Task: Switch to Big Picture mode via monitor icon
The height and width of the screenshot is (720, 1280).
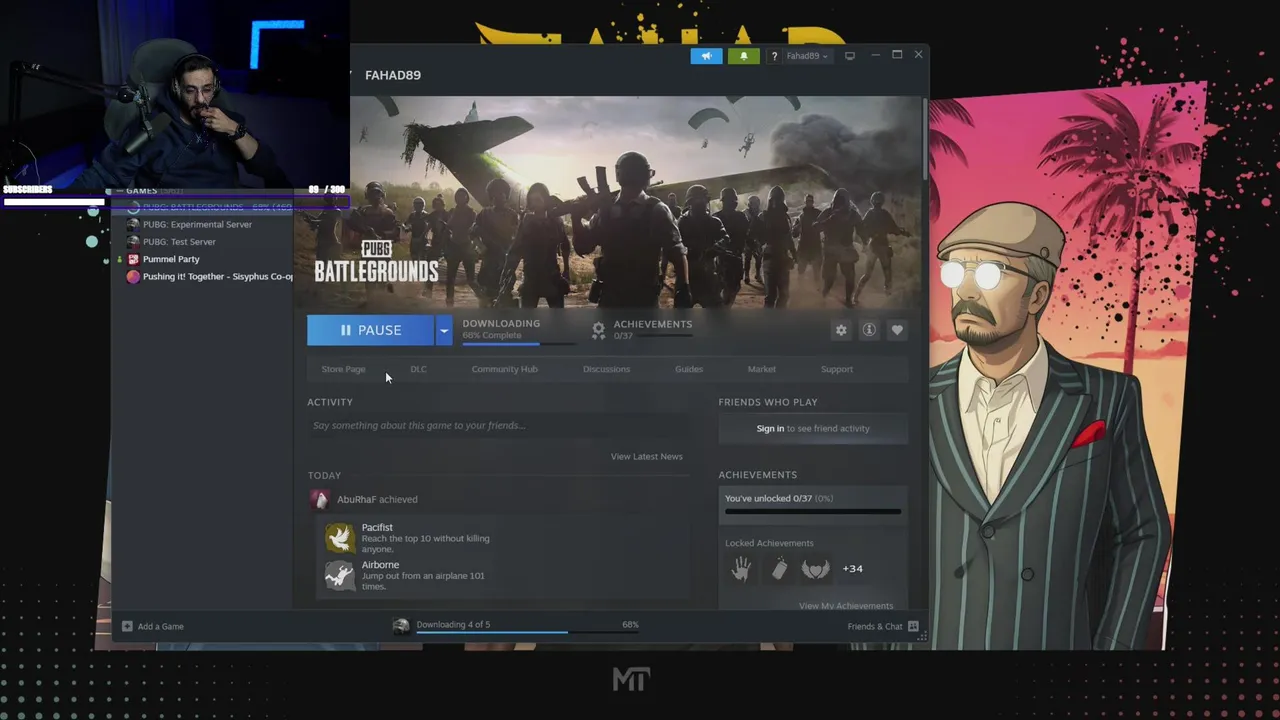Action: tap(850, 56)
